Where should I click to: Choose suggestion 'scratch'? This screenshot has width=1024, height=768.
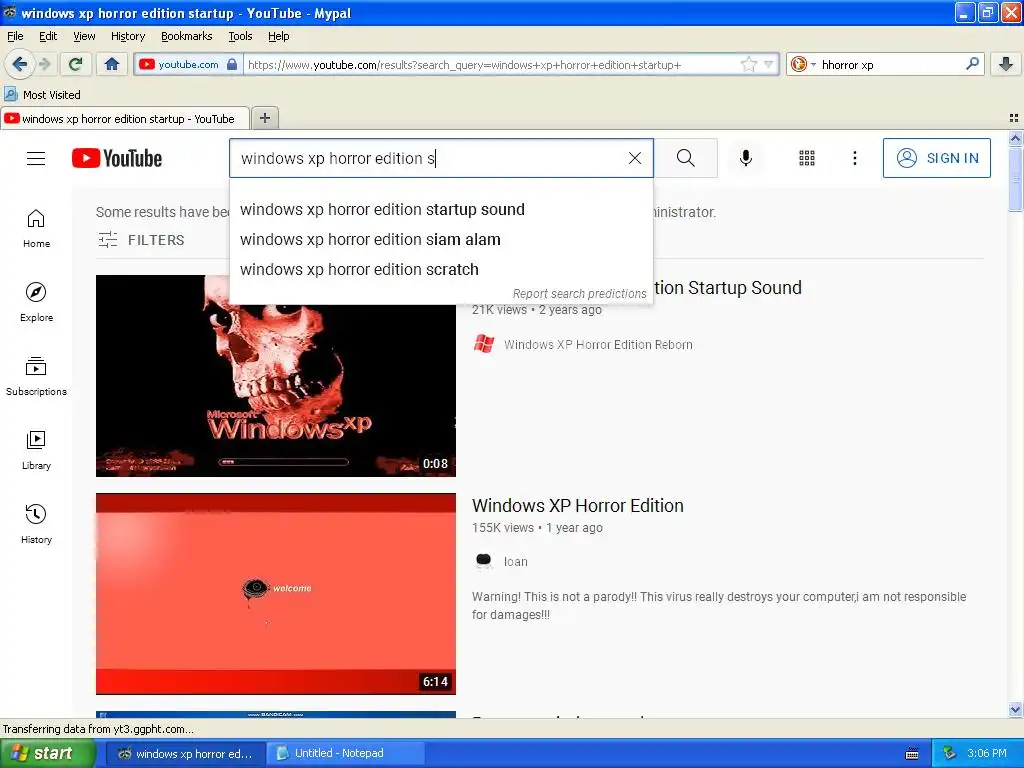click(x=441, y=269)
